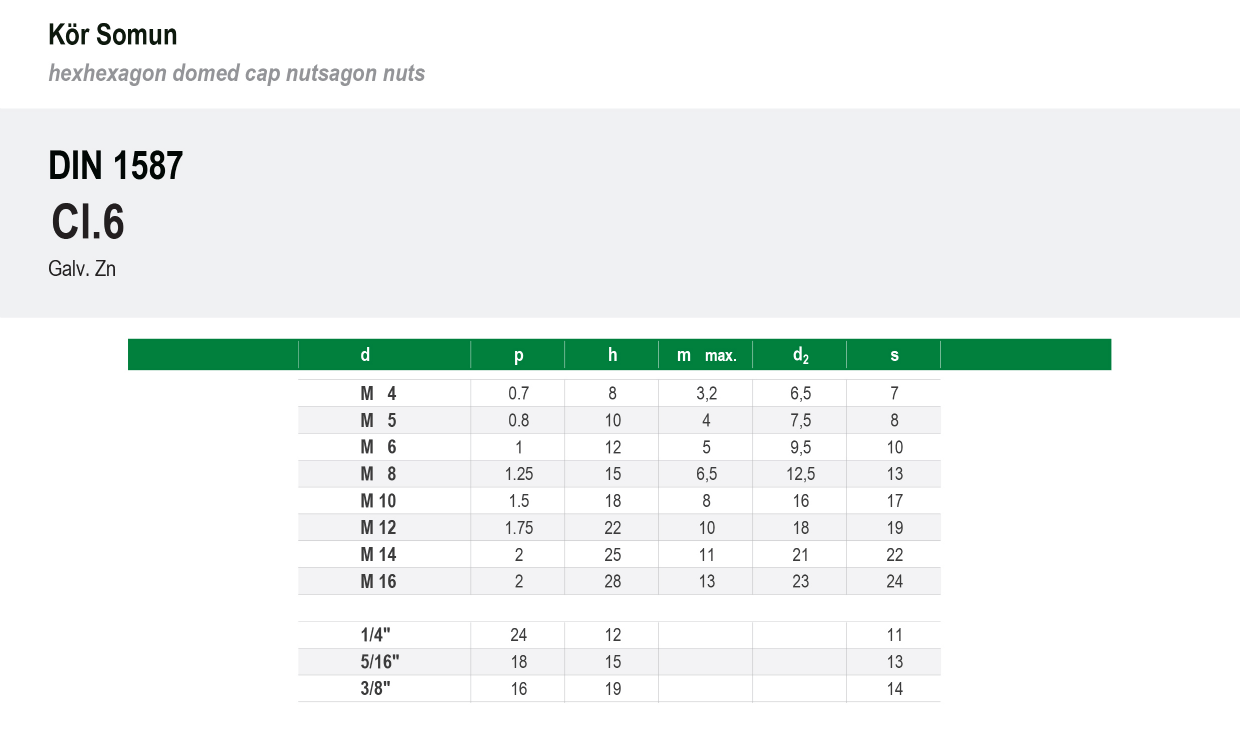Click the 1/4" row label
The width and height of the screenshot is (1240, 734).
(378, 635)
